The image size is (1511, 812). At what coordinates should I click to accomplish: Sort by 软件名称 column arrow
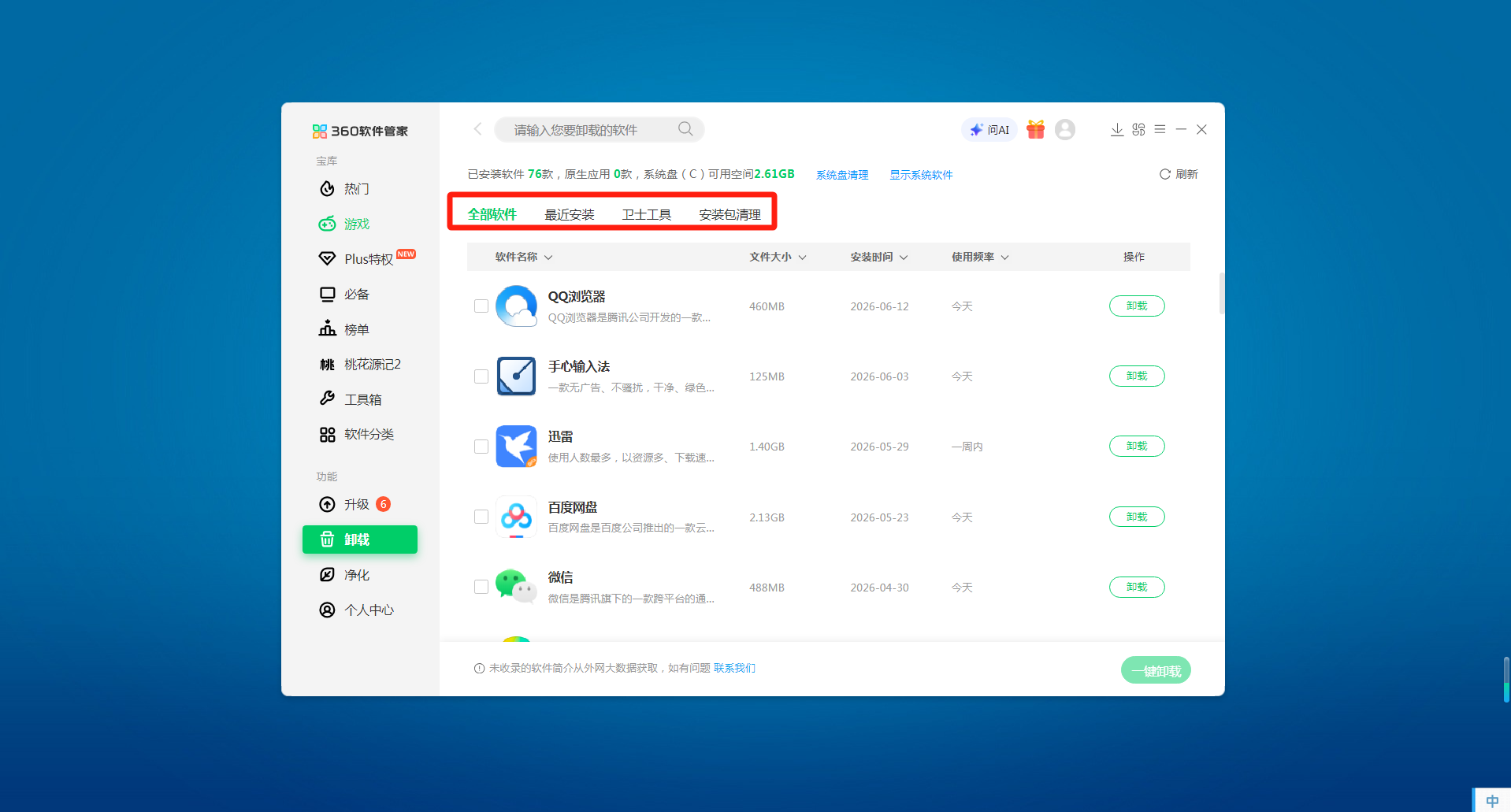pyautogui.click(x=548, y=258)
